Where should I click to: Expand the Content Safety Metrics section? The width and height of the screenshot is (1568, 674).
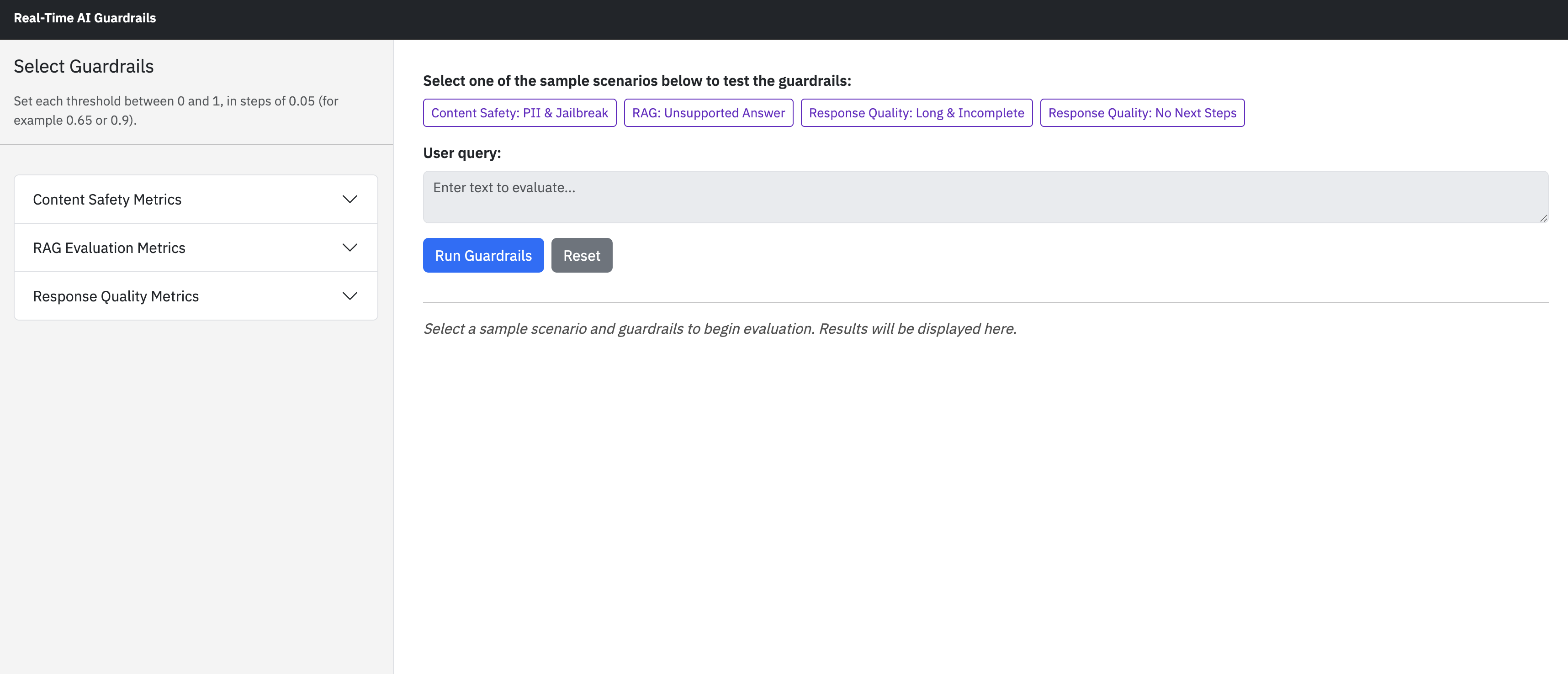[196, 200]
